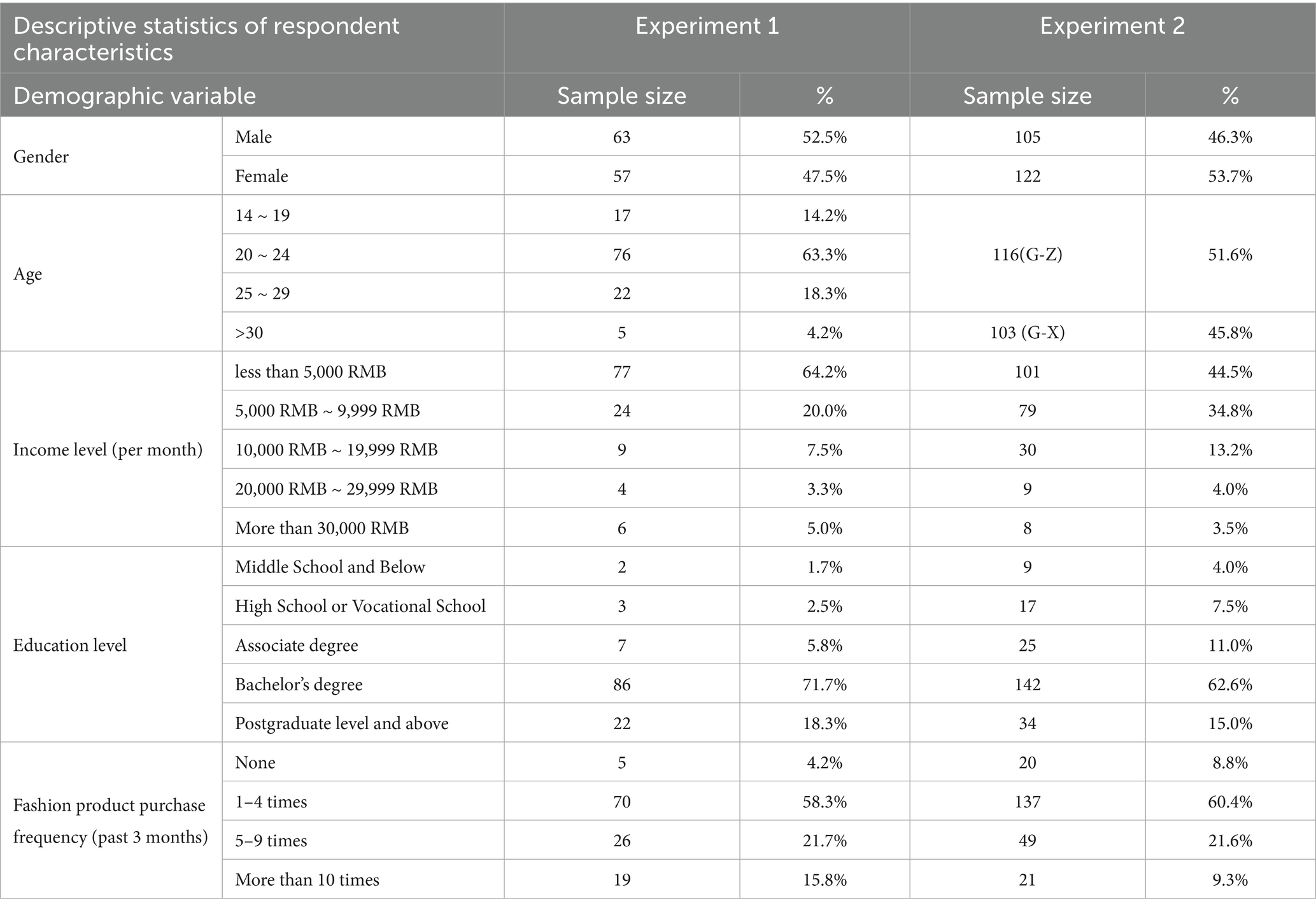Click the 103 (G-X) cell
Viewport: 1316px width, 910px height.
point(1027,332)
